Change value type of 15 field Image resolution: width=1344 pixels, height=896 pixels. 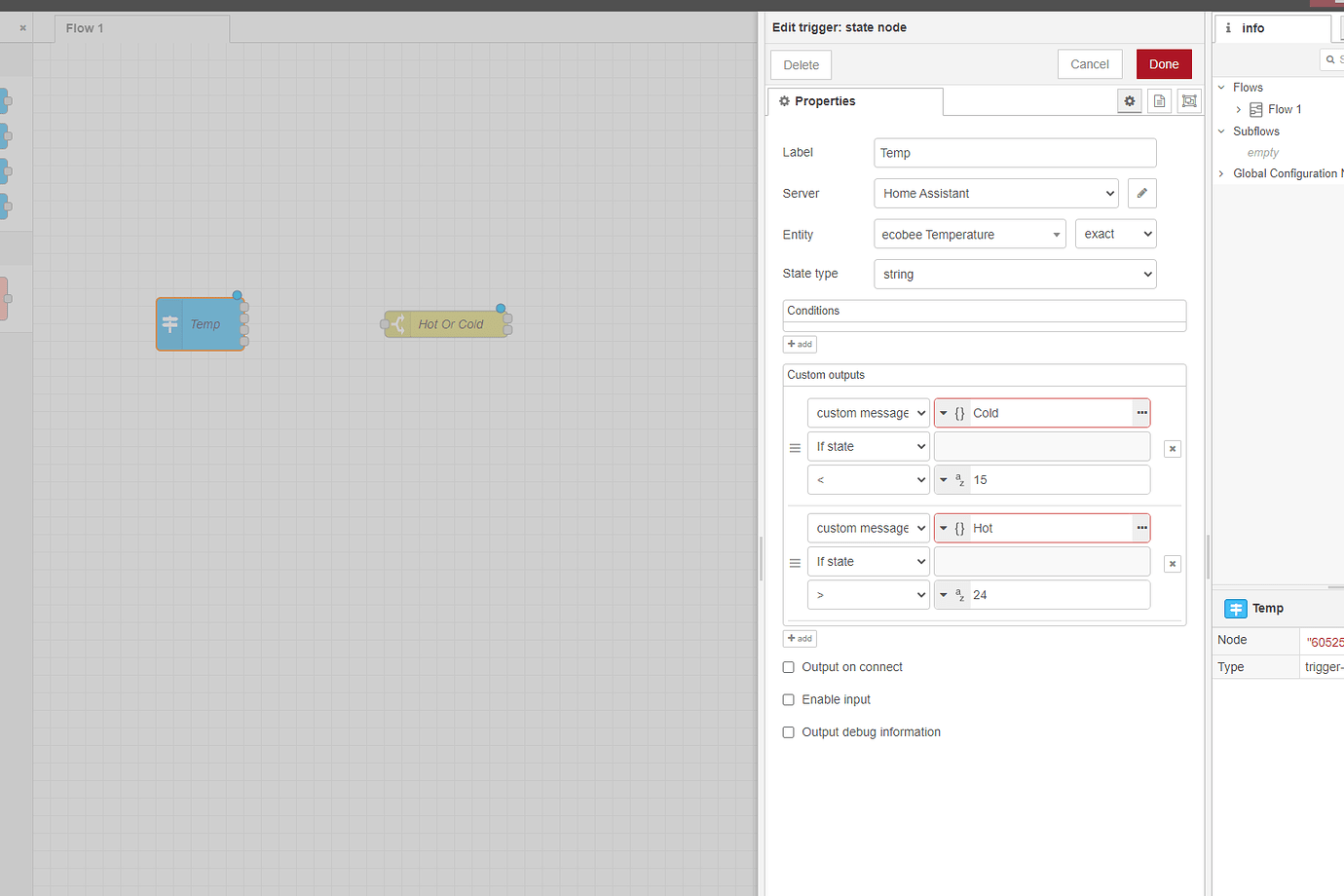[952, 480]
